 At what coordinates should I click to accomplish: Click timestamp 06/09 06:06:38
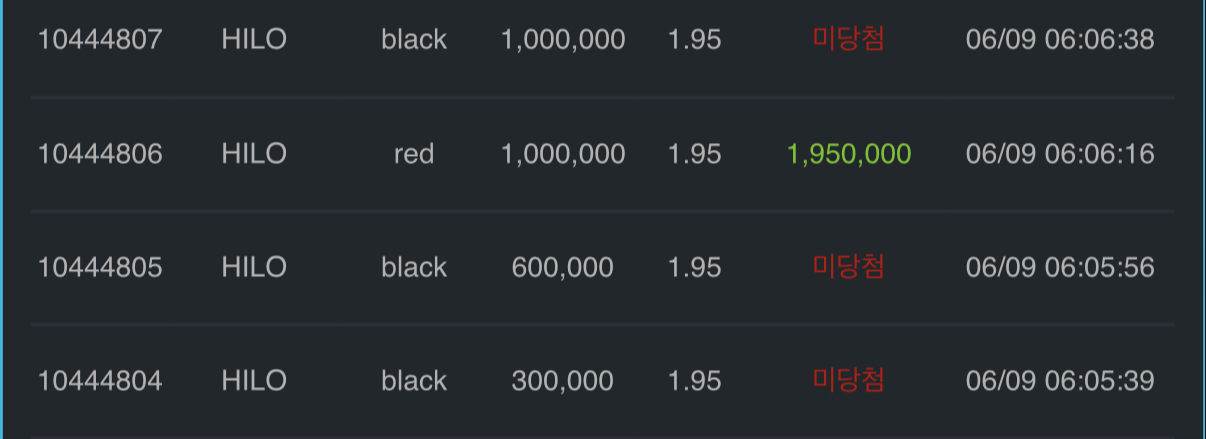[1060, 40]
